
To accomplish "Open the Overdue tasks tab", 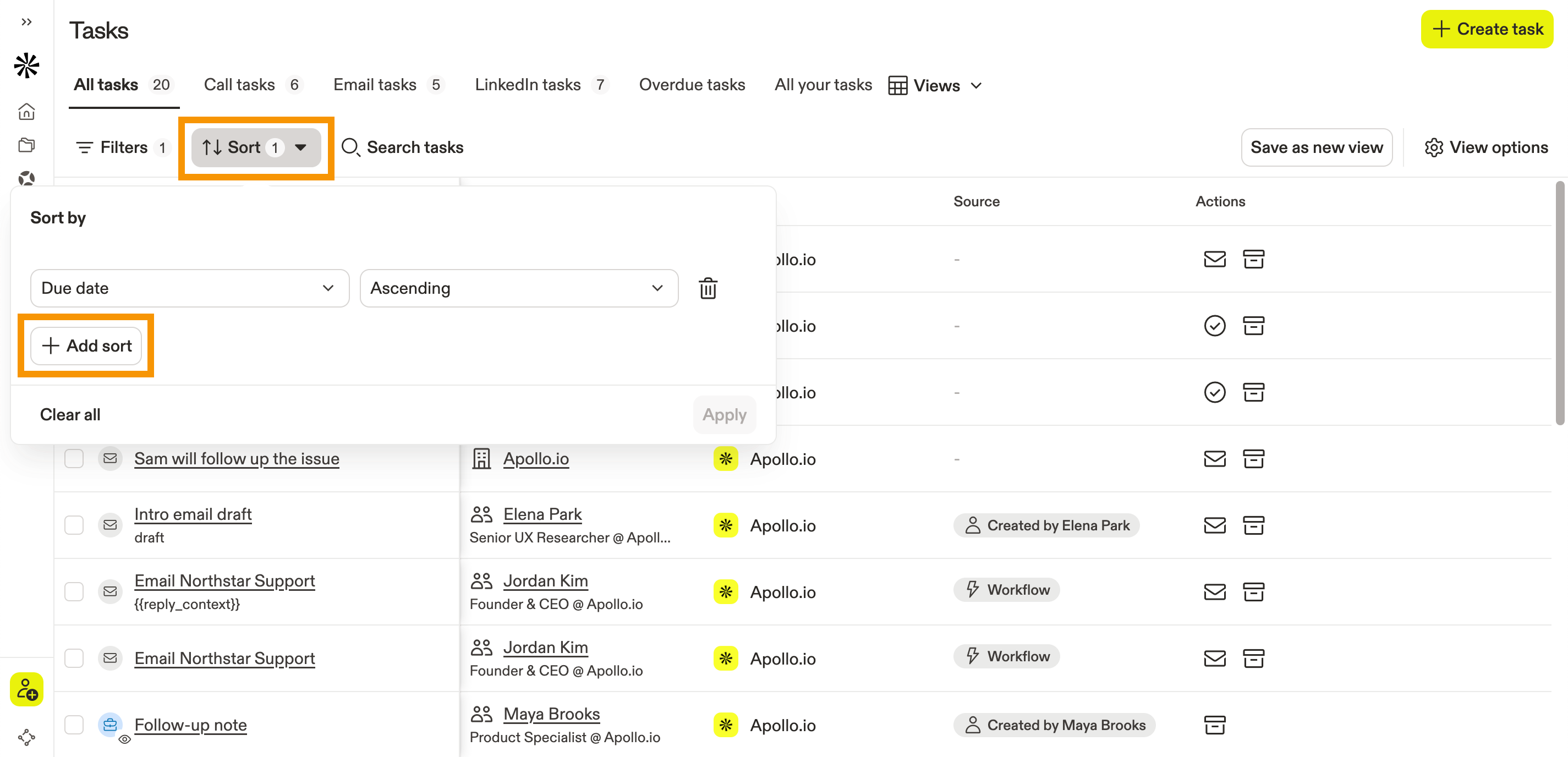I will pyautogui.click(x=692, y=85).
